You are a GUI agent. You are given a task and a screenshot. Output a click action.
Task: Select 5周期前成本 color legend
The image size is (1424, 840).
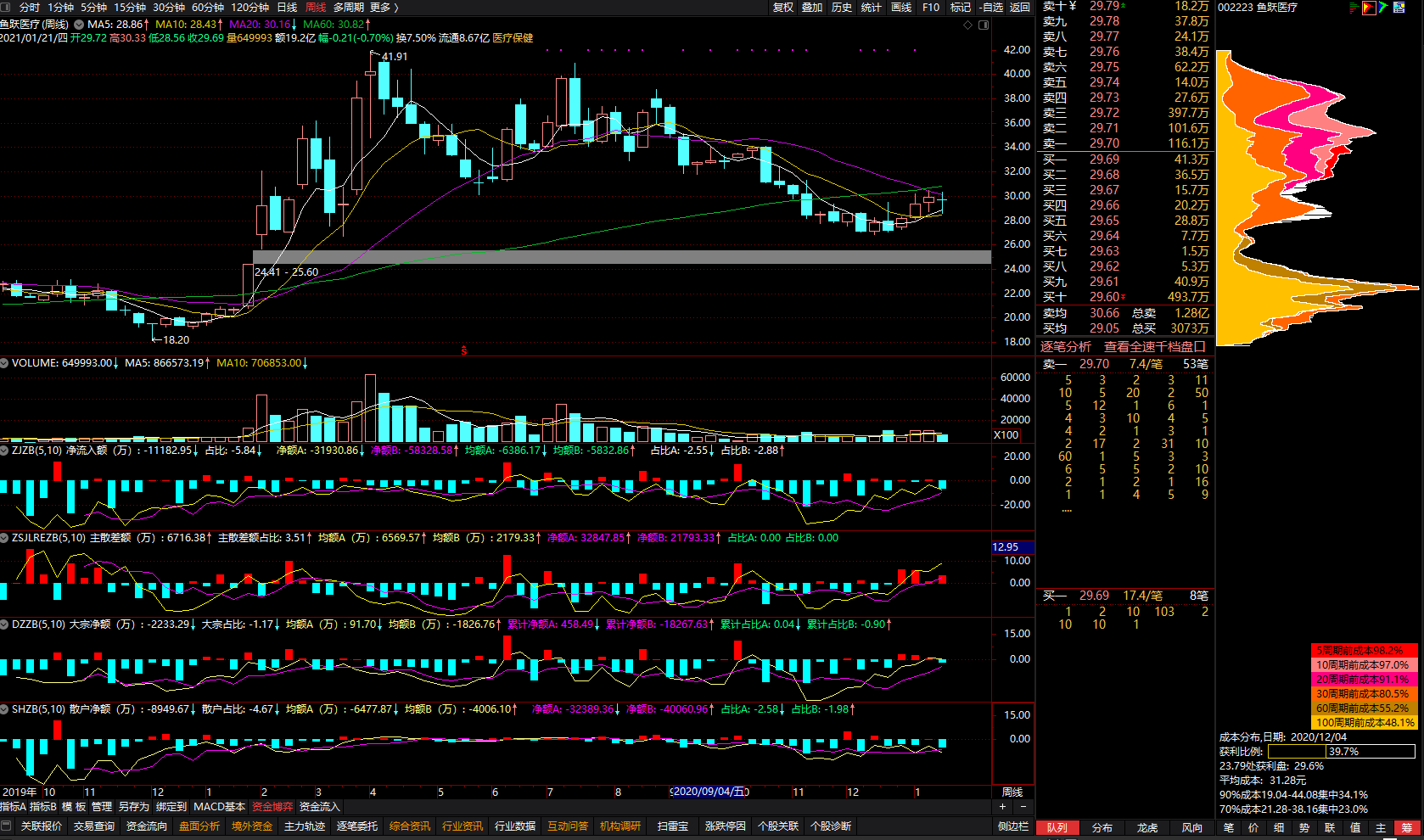pos(1364,651)
